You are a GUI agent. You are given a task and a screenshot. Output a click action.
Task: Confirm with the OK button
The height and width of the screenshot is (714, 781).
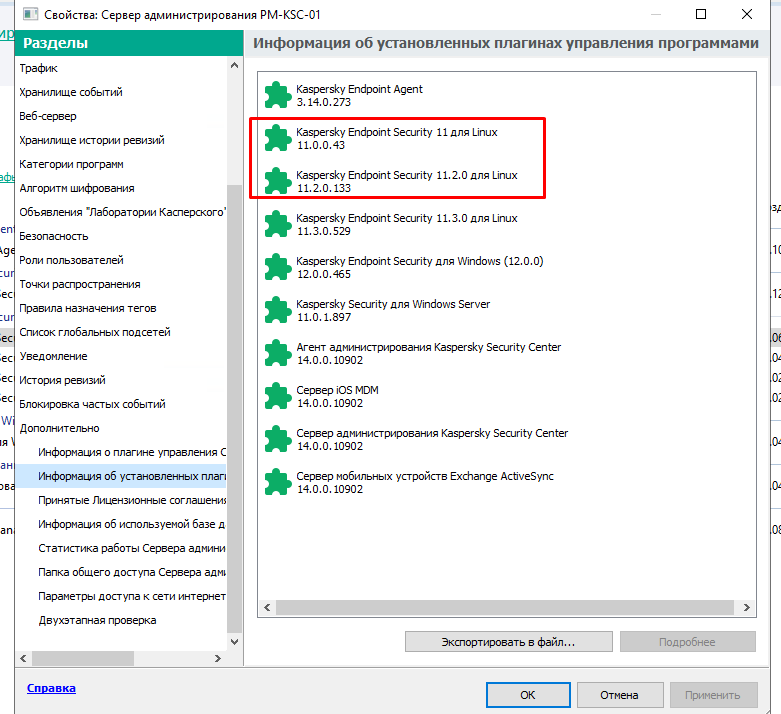pyautogui.click(x=528, y=695)
